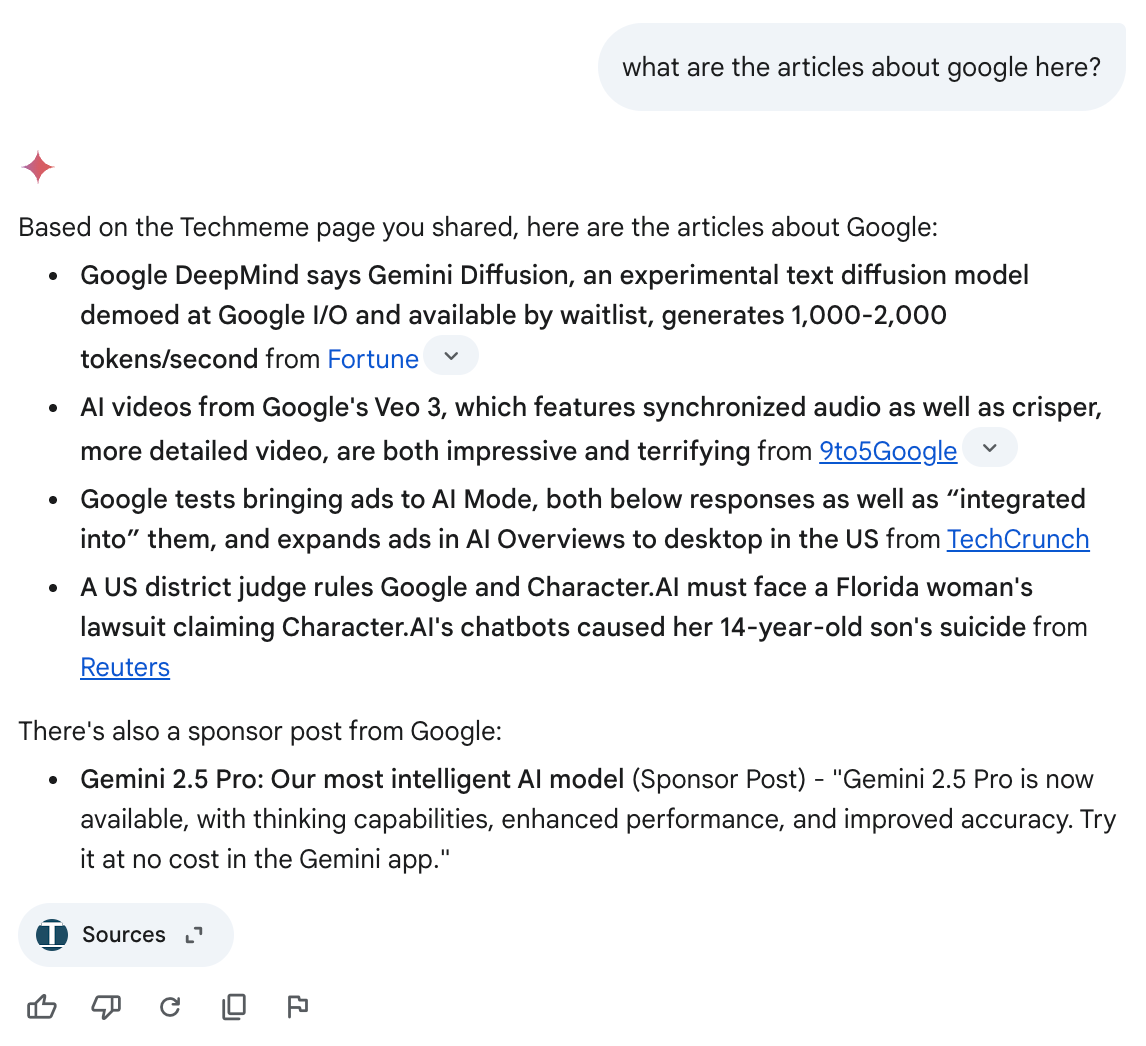Expand the chevron next to 9to5Google

990,448
